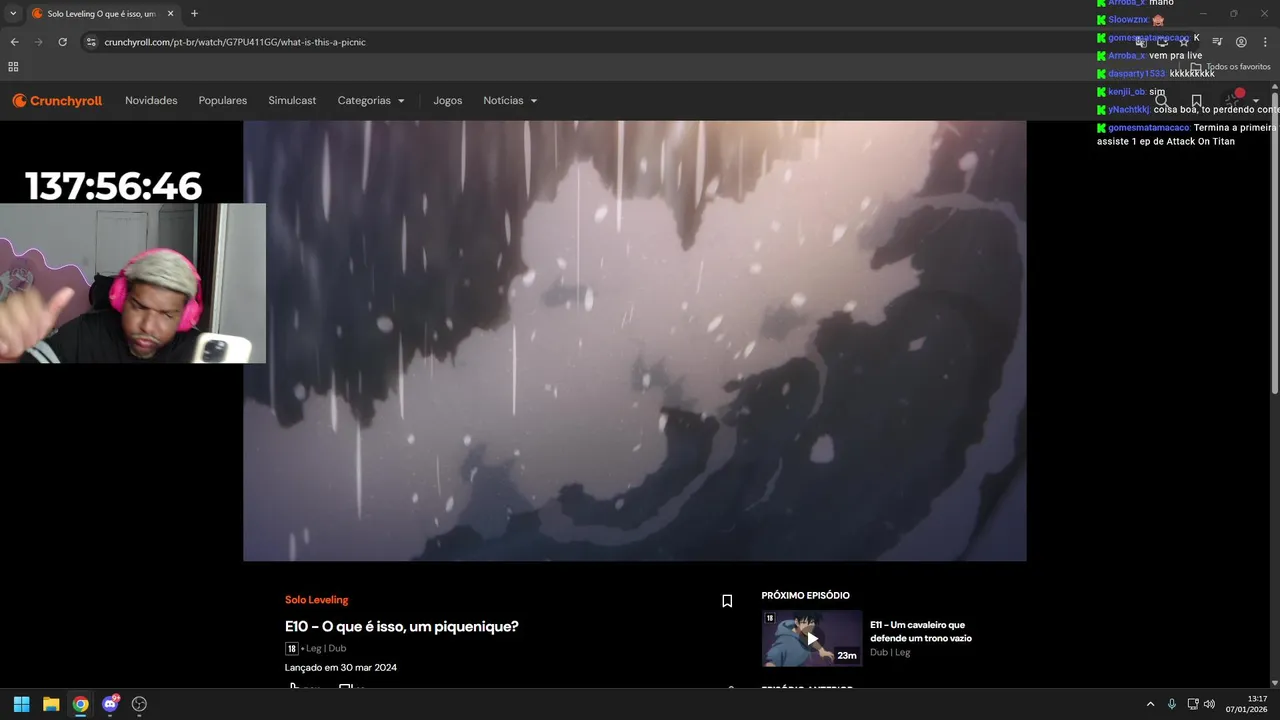This screenshot has width=1280, height=720.
Task: Expand the Notícias dropdown
Action: click(510, 101)
